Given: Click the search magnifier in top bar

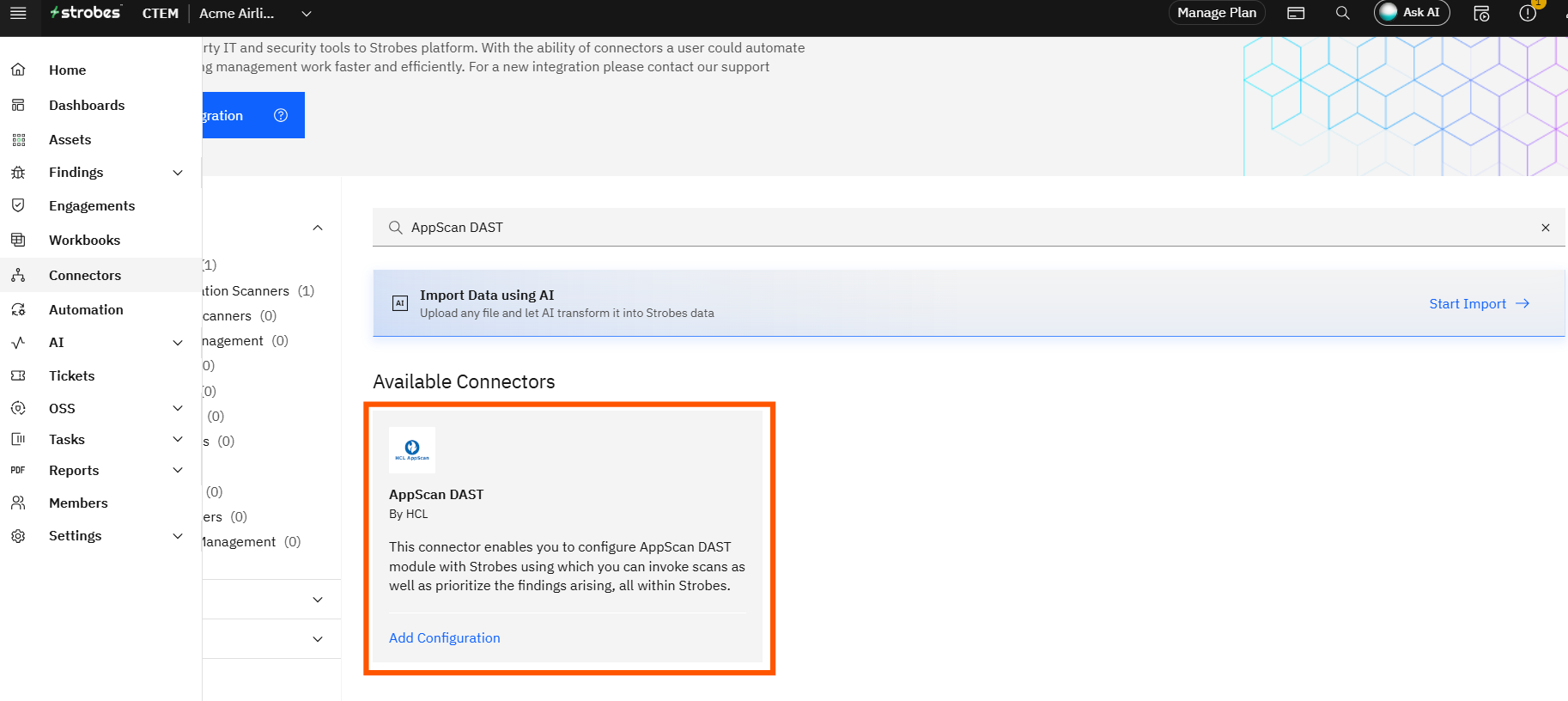Looking at the screenshot, I should click(x=1343, y=13).
